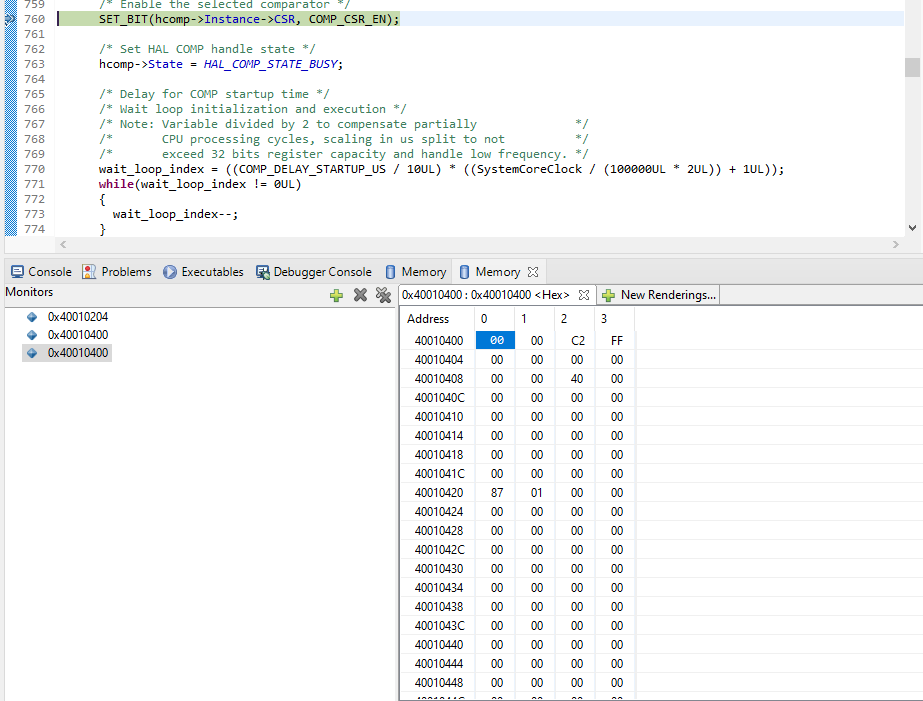Click HAL_COMP_STATE_BUSY in the code
The height and width of the screenshot is (701, 923).
pos(271,64)
